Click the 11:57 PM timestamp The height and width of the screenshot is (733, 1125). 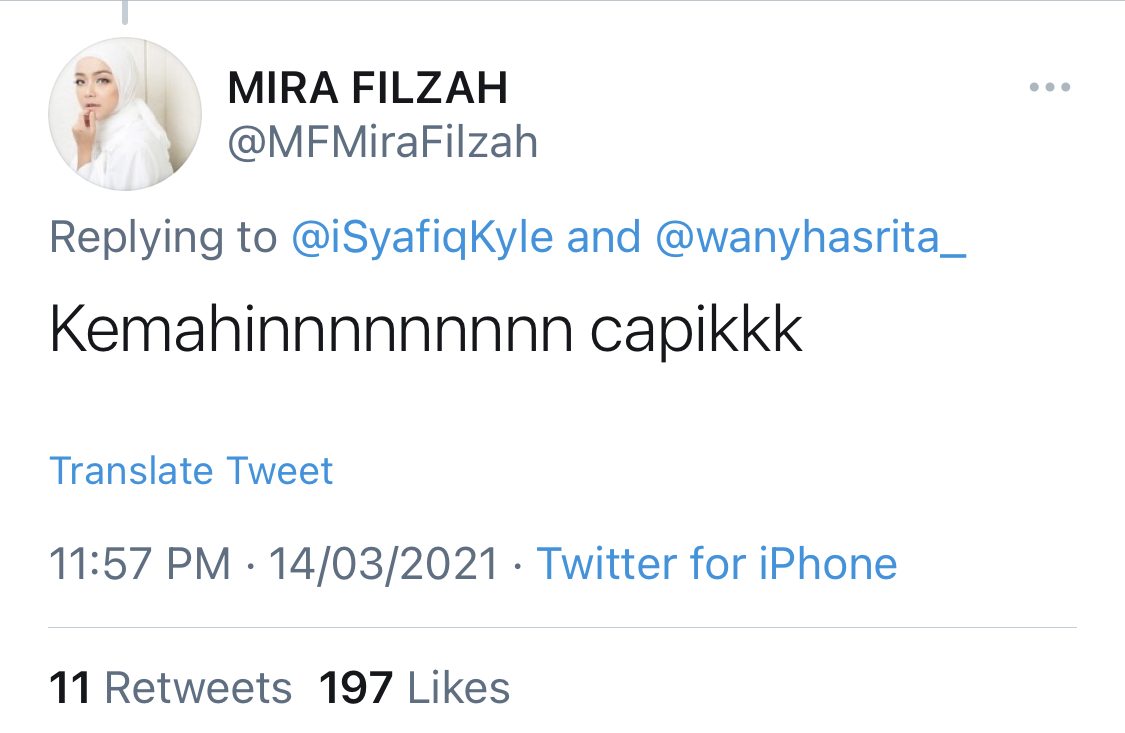click(x=140, y=564)
